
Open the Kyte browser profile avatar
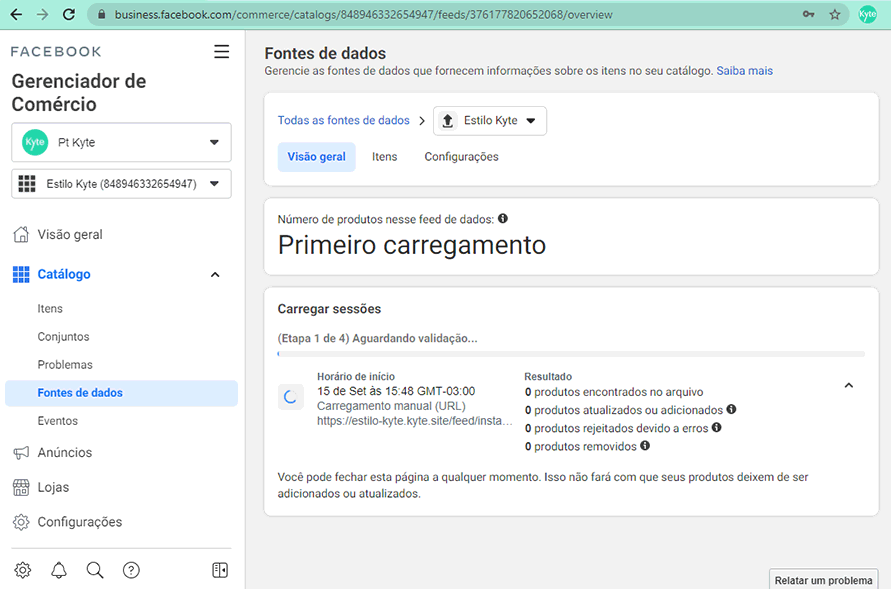coord(867,14)
